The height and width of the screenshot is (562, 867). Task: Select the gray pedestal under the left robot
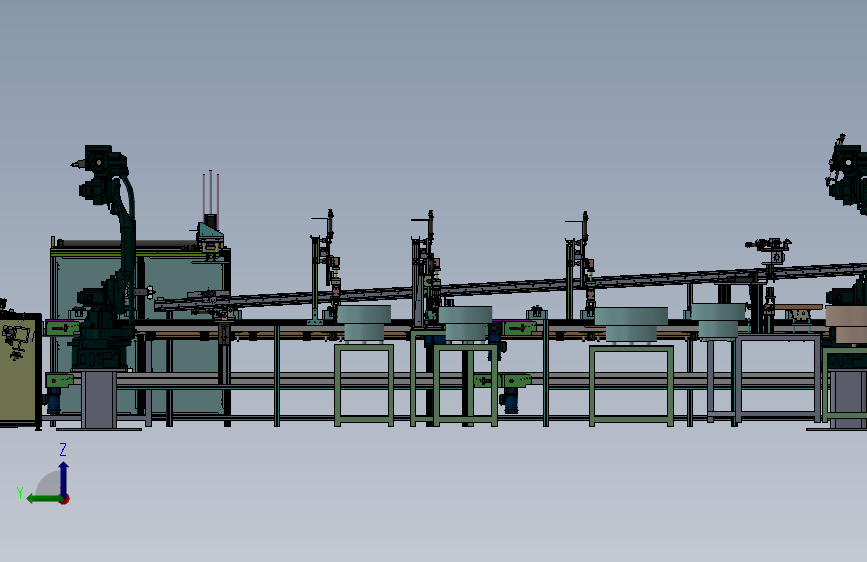(98, 400)
